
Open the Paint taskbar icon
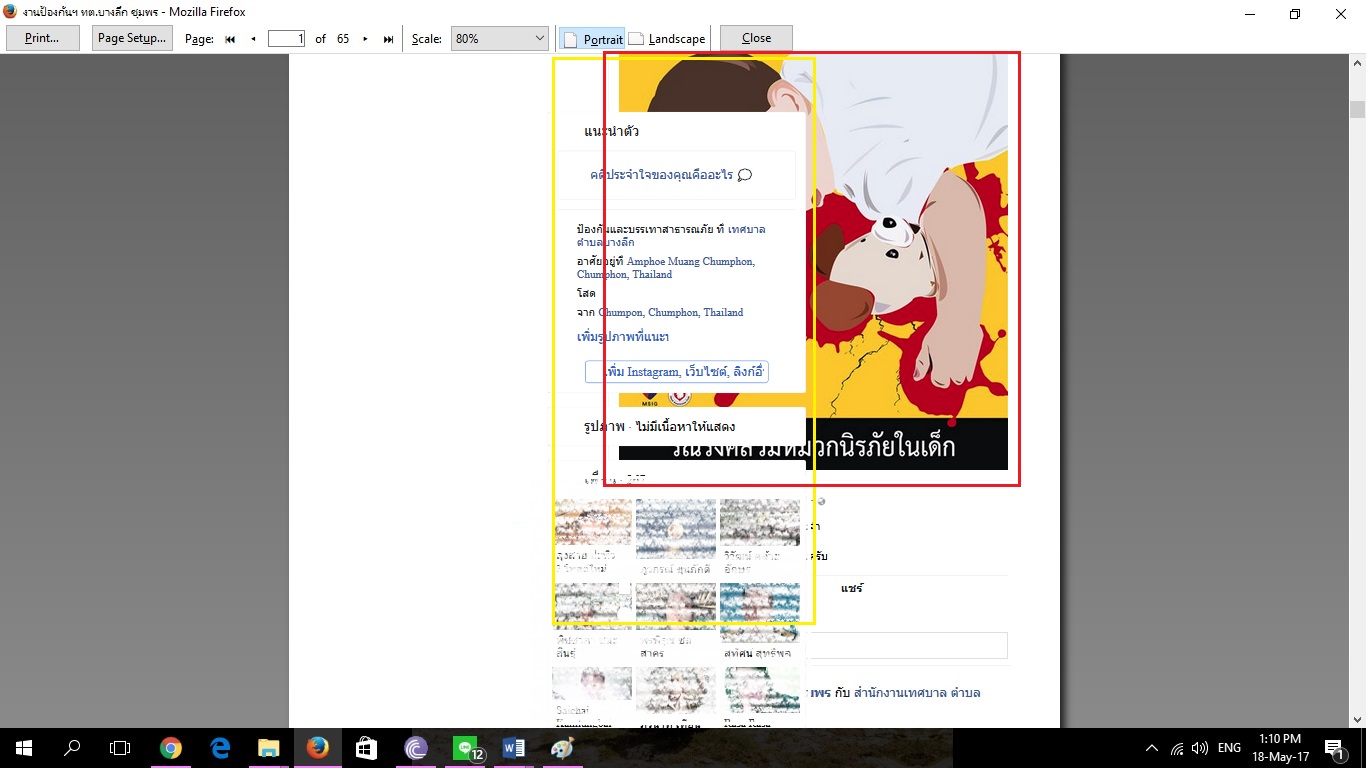563,748
